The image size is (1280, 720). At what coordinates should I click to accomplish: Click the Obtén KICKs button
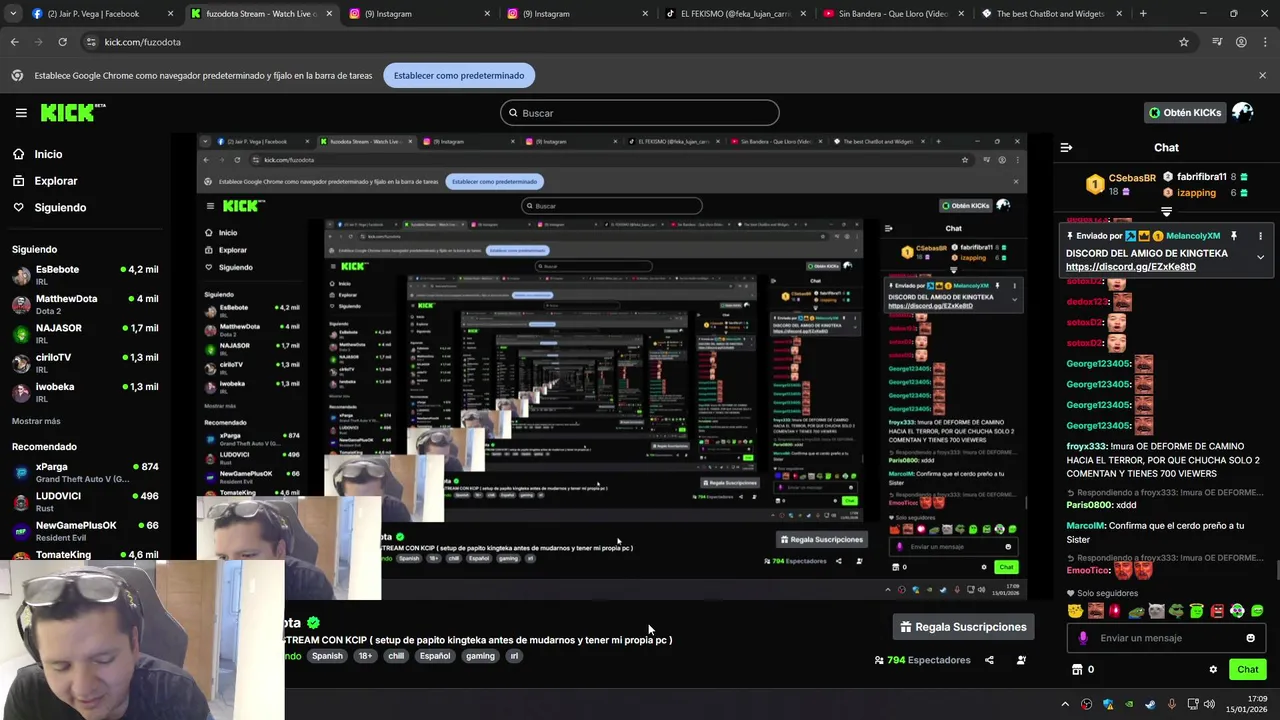click(x=1184, y=113)
